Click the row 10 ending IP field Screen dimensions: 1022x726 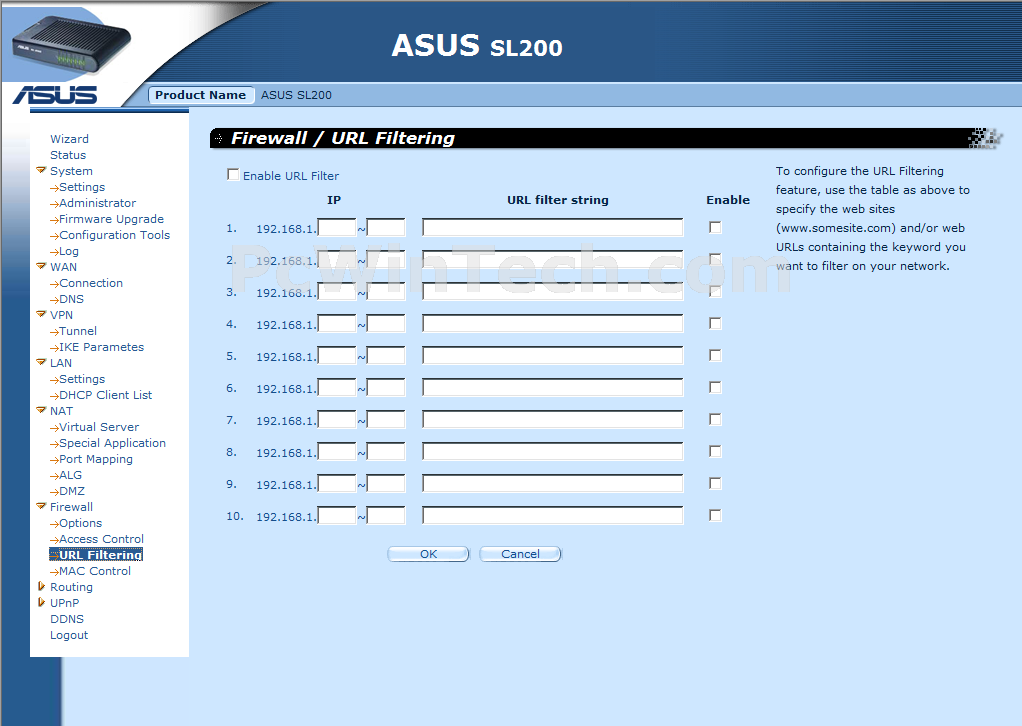pos(386,515)
